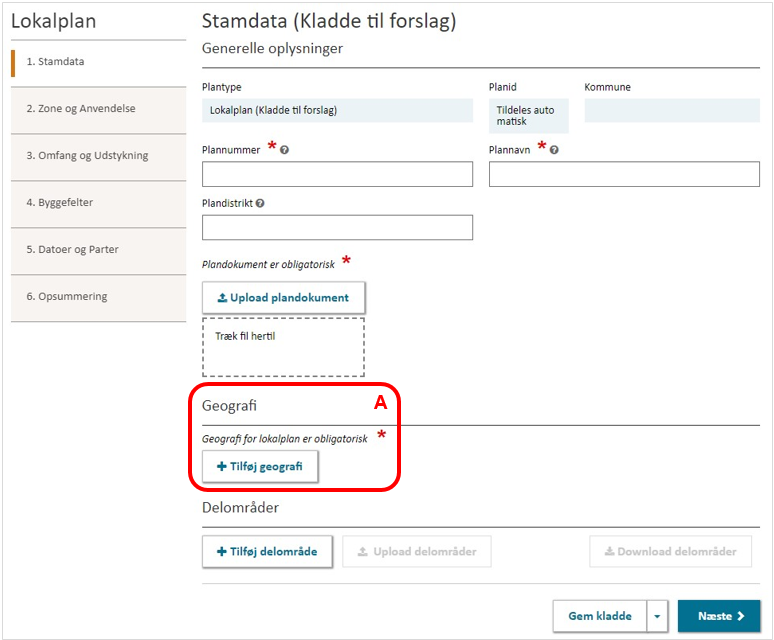Click help icon beside Plannavn label
774x640 pixels.
pos(554,150)
